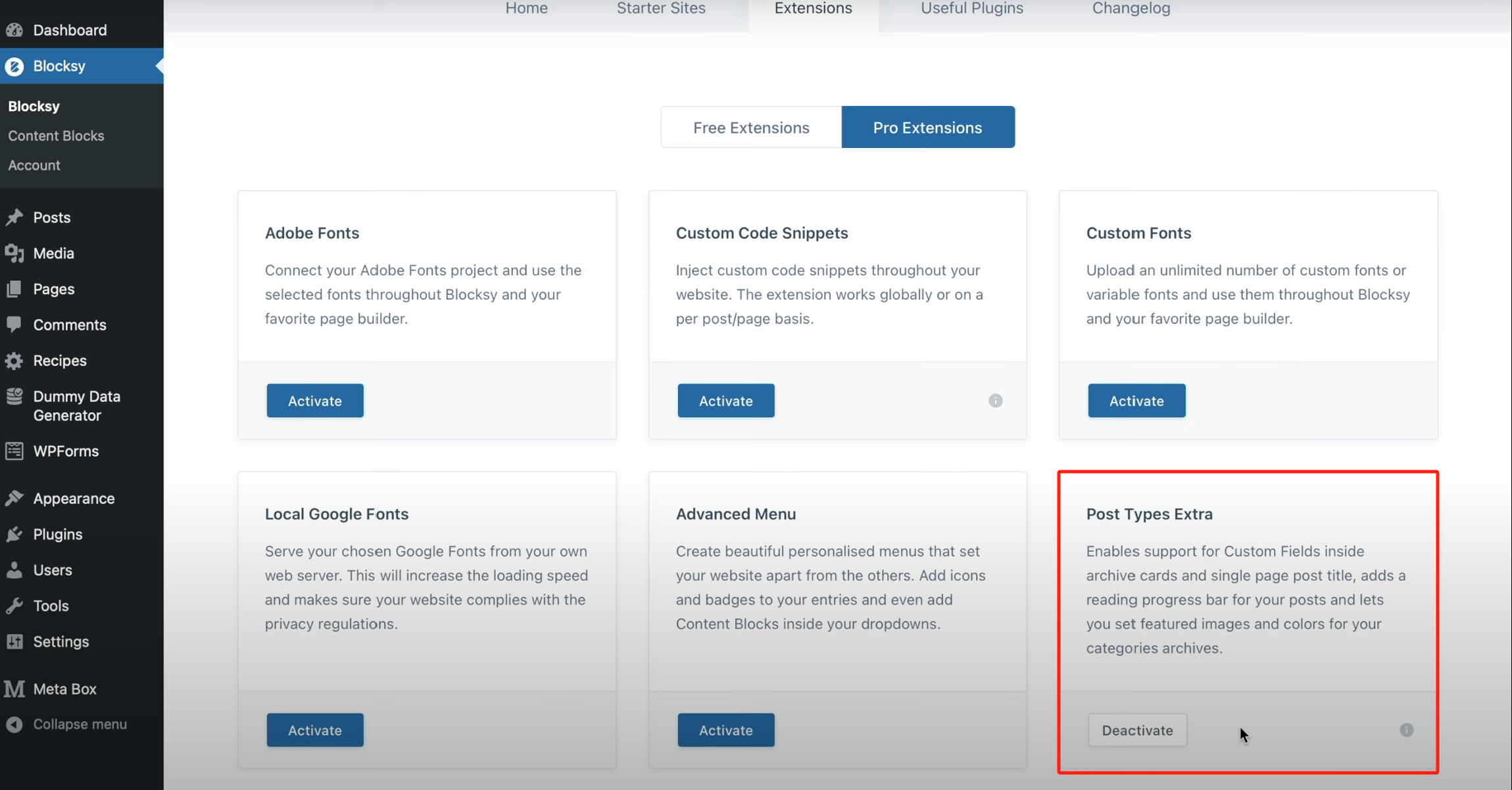This screenshot has width=1512, height=790.
Task: Click the Dashboard gauge icon in sidebar
Action: (14, 30)
